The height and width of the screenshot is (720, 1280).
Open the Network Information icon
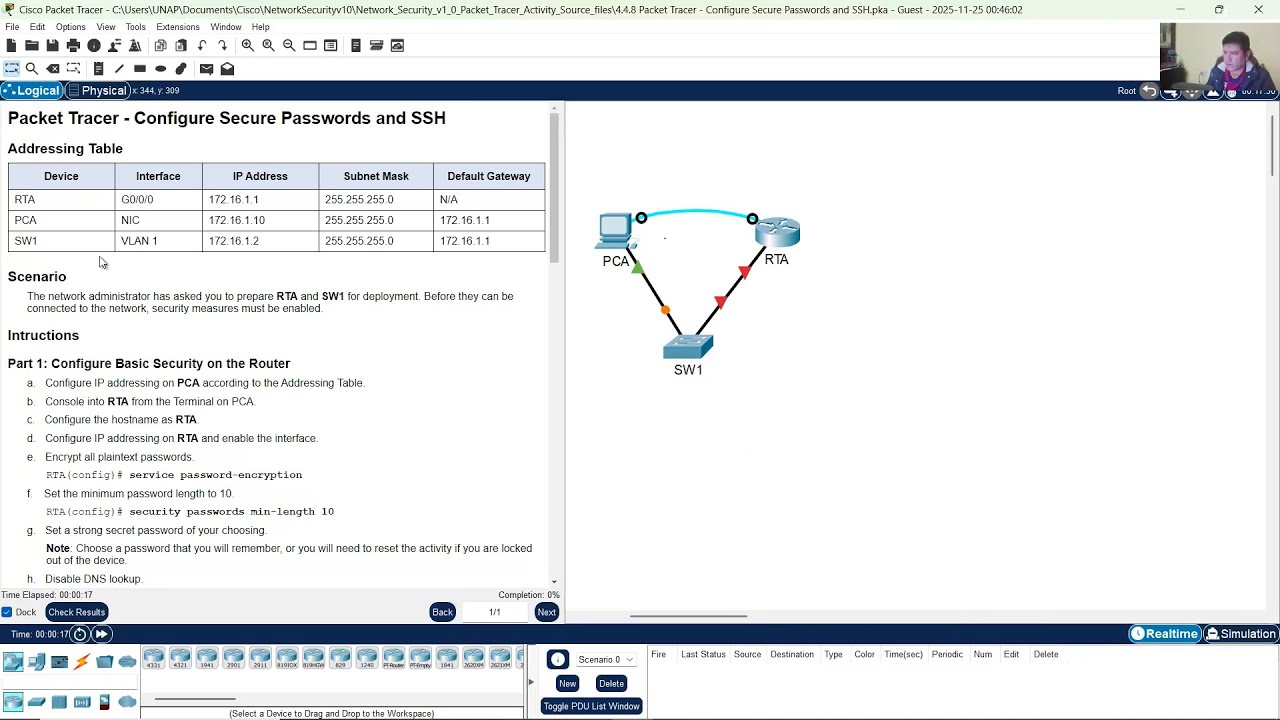(94, 45)
